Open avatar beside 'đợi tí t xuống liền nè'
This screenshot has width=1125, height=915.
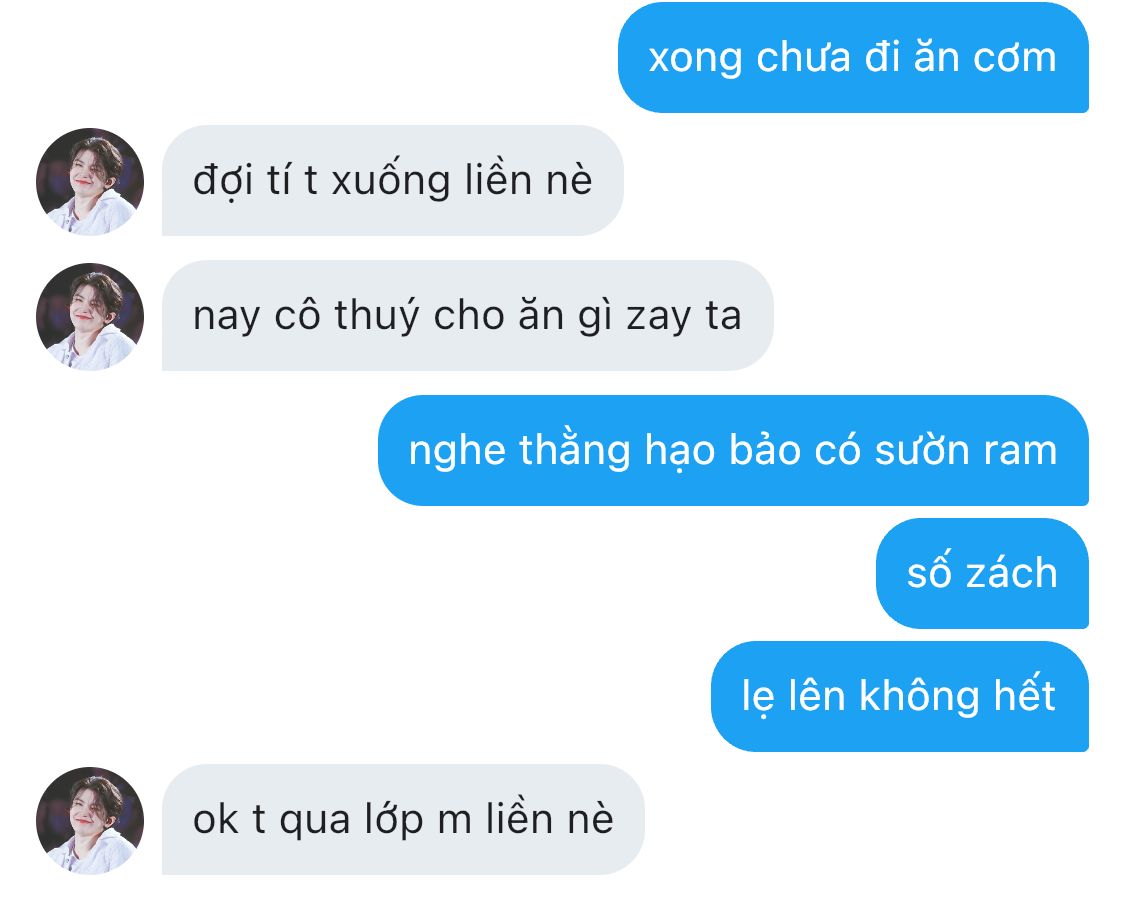click(x=90, y=182)
